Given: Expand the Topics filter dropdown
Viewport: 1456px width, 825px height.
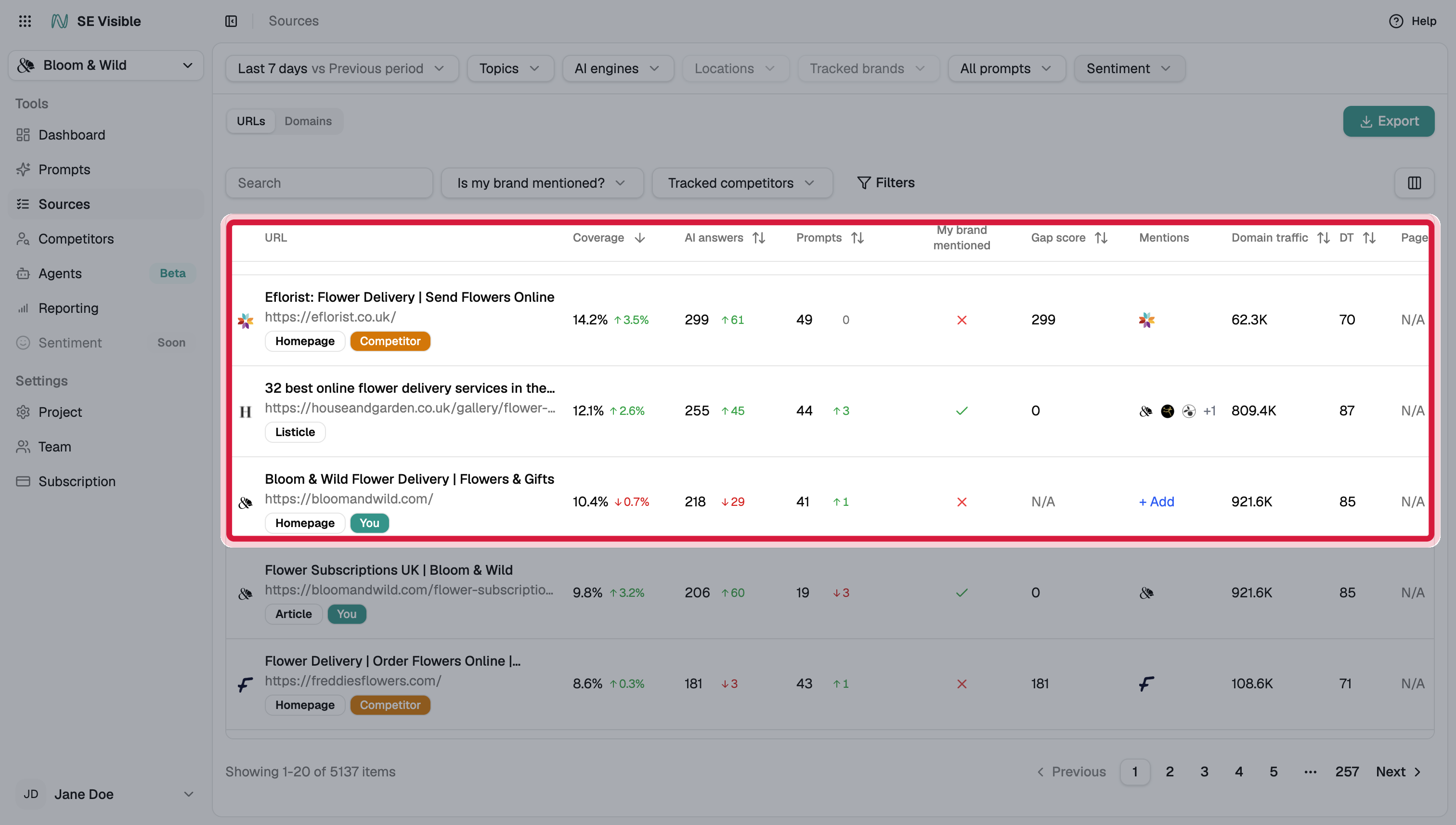Looking at the screenshot, I should click(x=510, y=68).
